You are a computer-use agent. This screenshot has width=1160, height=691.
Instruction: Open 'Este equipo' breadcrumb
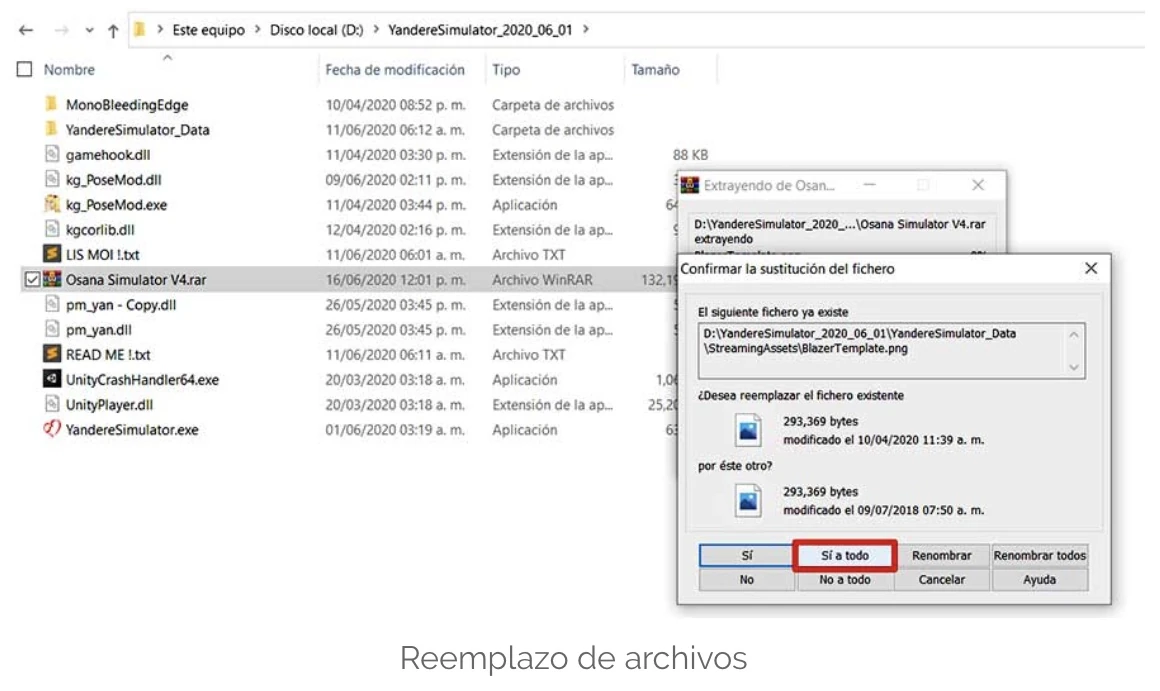pyautogui.click(x=208, y=30)
